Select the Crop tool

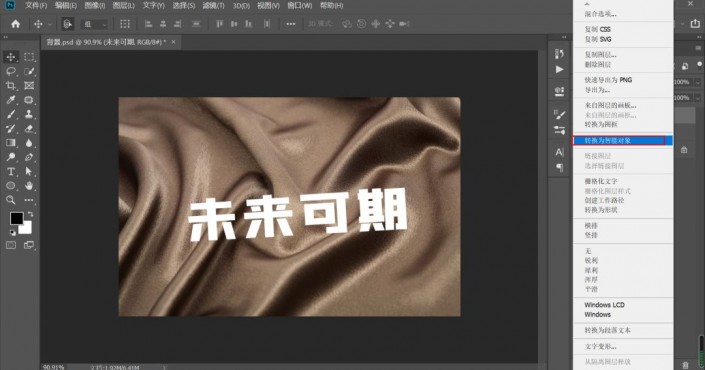click(10, 85)
